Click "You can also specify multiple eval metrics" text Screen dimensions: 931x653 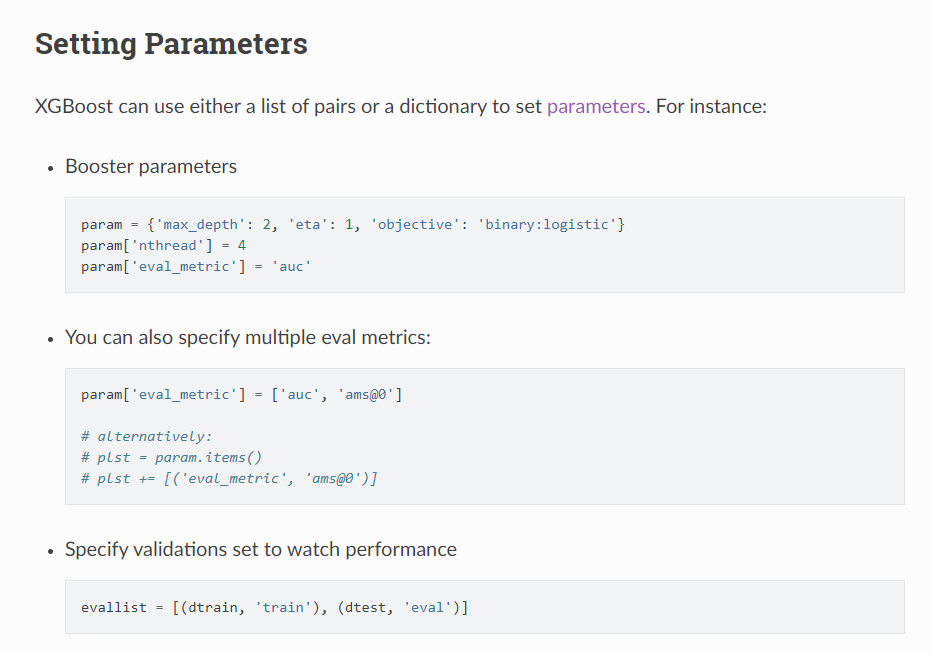pos(248,337)
